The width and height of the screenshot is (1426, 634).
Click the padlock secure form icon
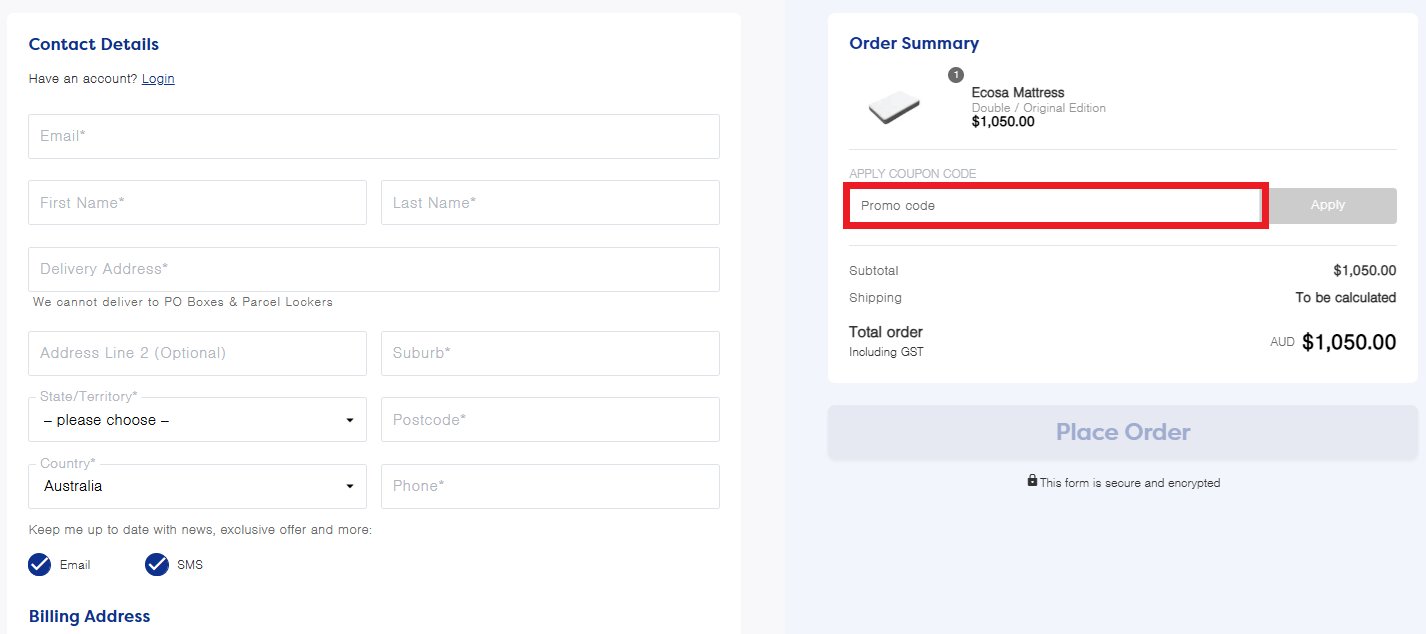pos(1032,481)
